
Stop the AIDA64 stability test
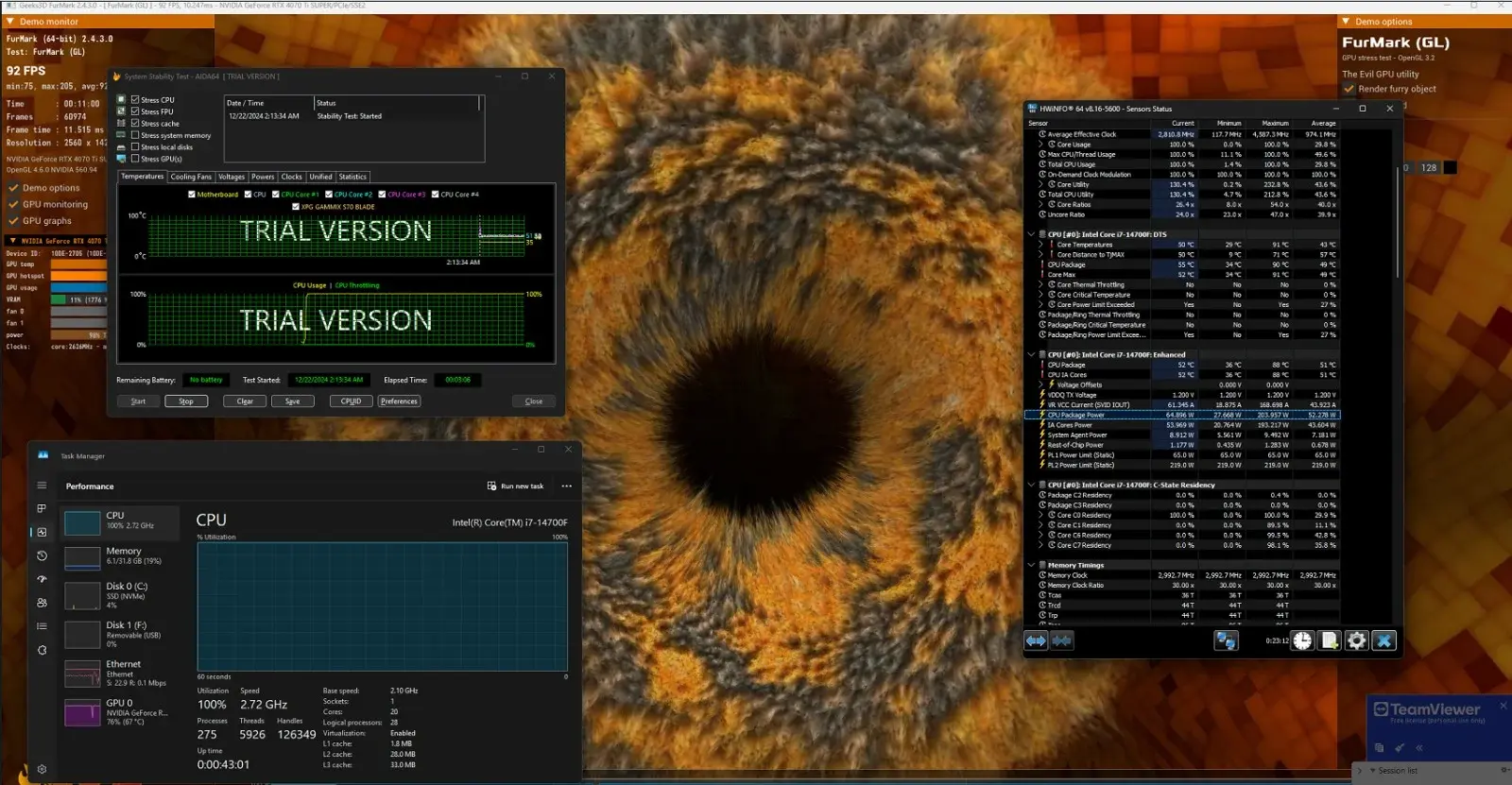pyautogui.click(x=186, y=401)
